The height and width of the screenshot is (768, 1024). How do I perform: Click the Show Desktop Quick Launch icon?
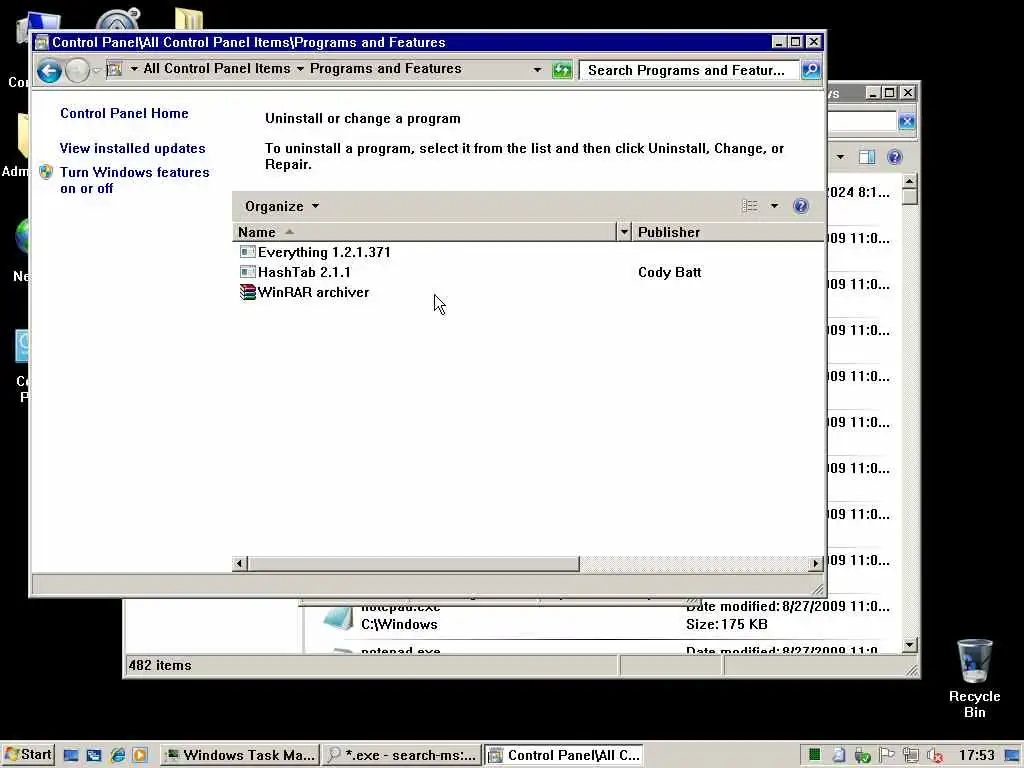[71, 756]
